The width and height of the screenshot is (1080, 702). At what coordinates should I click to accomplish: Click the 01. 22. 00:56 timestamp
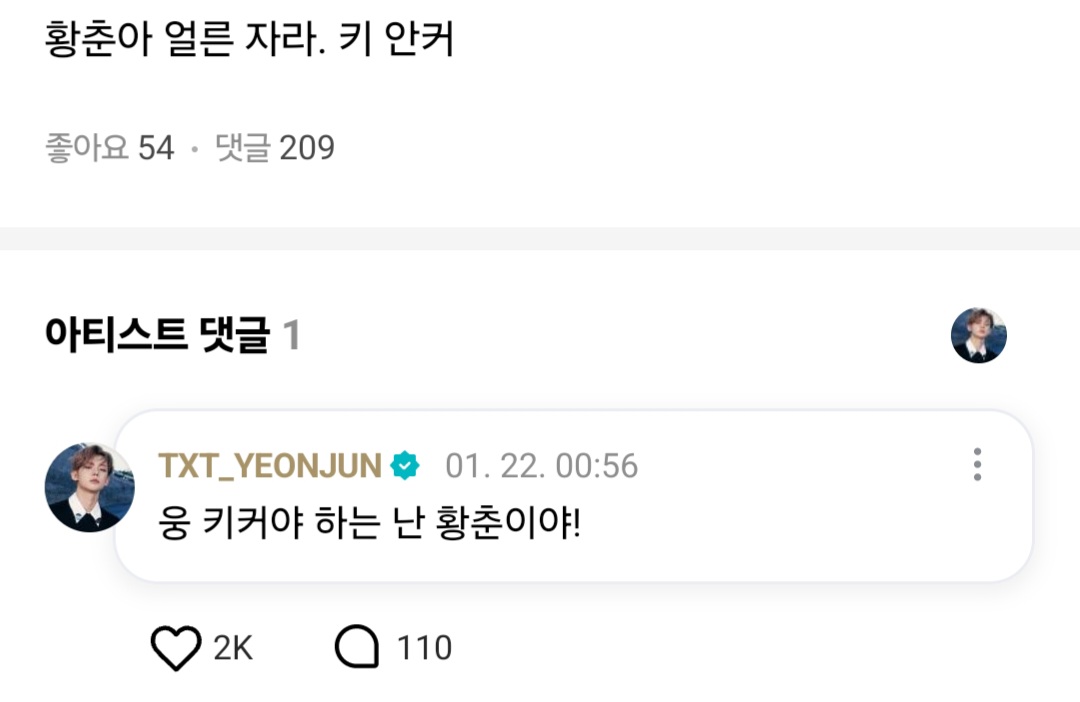541,466
